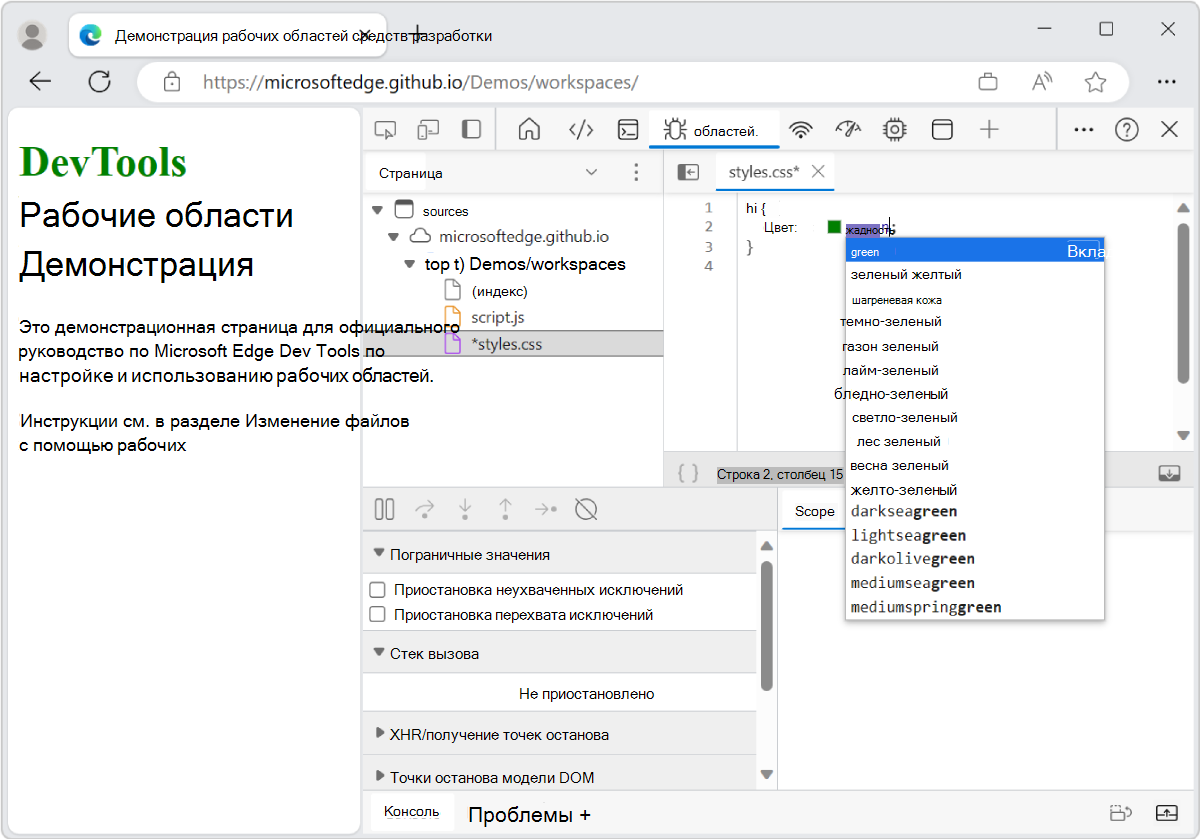Open the network conditions Wi-Fi icon

pyautogui.click(x=800, y=129)
